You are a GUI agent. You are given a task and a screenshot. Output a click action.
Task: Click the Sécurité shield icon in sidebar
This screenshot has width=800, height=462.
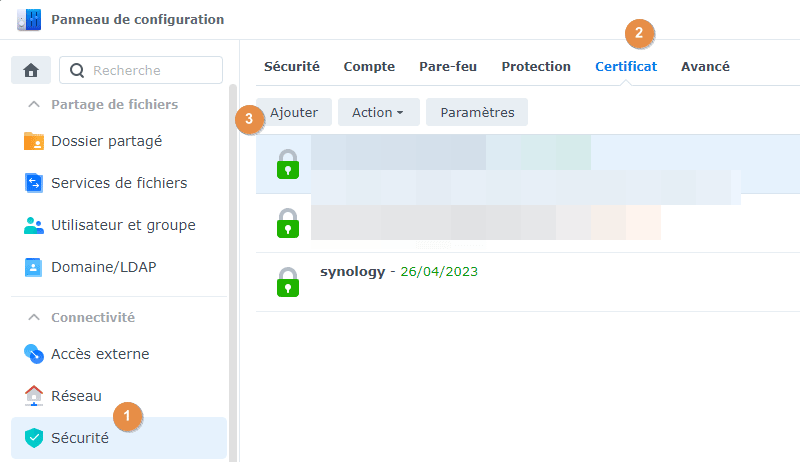(x=34, y=438)
